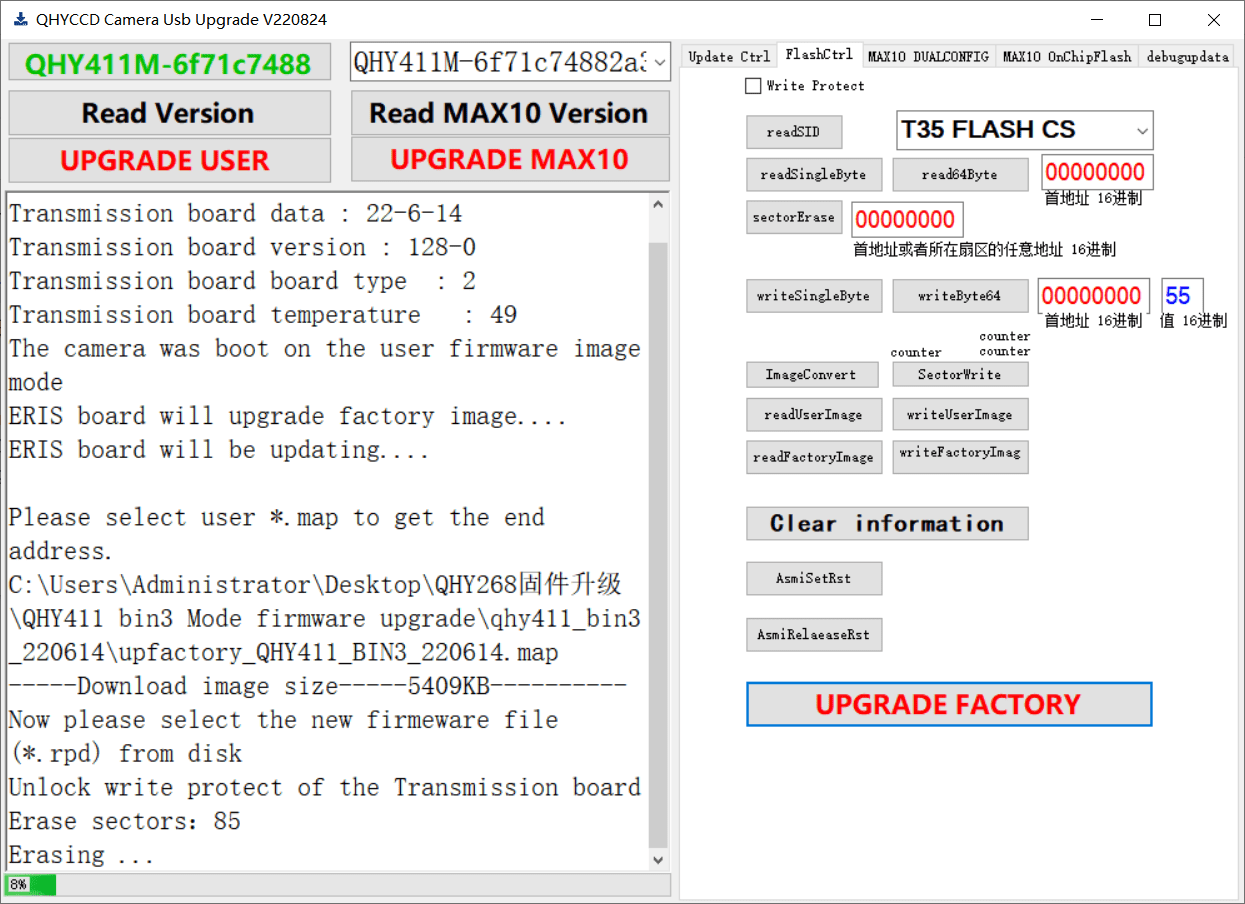Click the readUserImage button
1245x904 pixels.
pyautogui.click(x=814, y=414)
